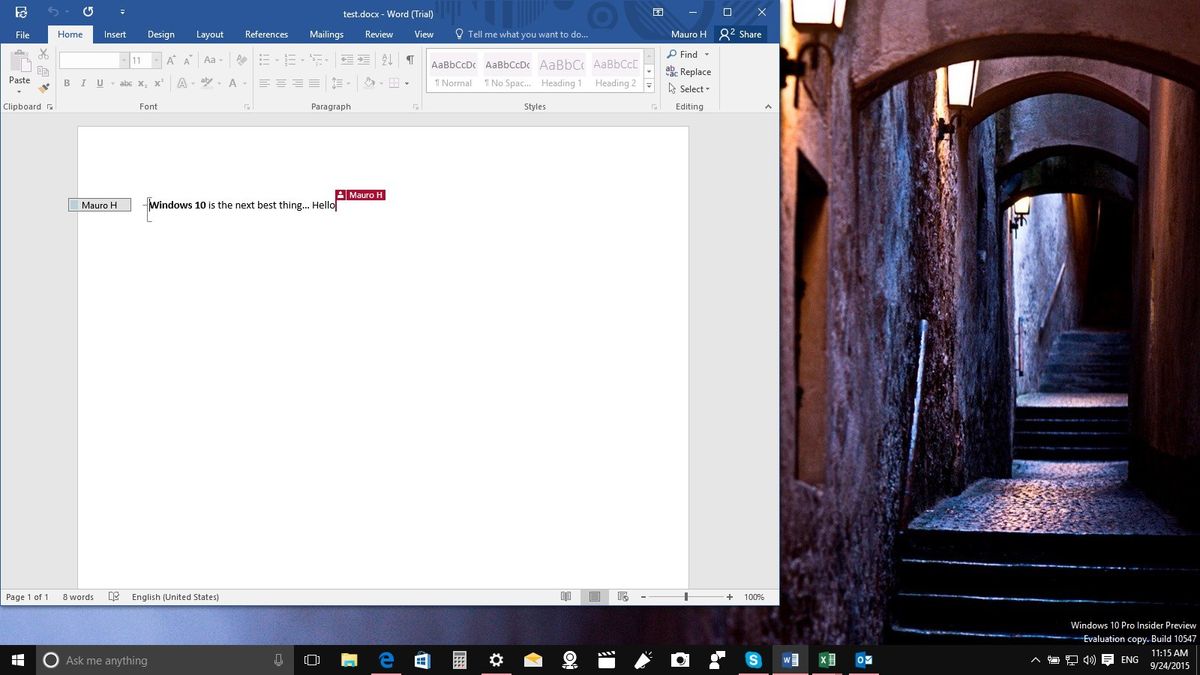Viewport: 1200px width, 675px height.
Task: Click the Sort icon in Paragraph group
Action: coord(387,60)
